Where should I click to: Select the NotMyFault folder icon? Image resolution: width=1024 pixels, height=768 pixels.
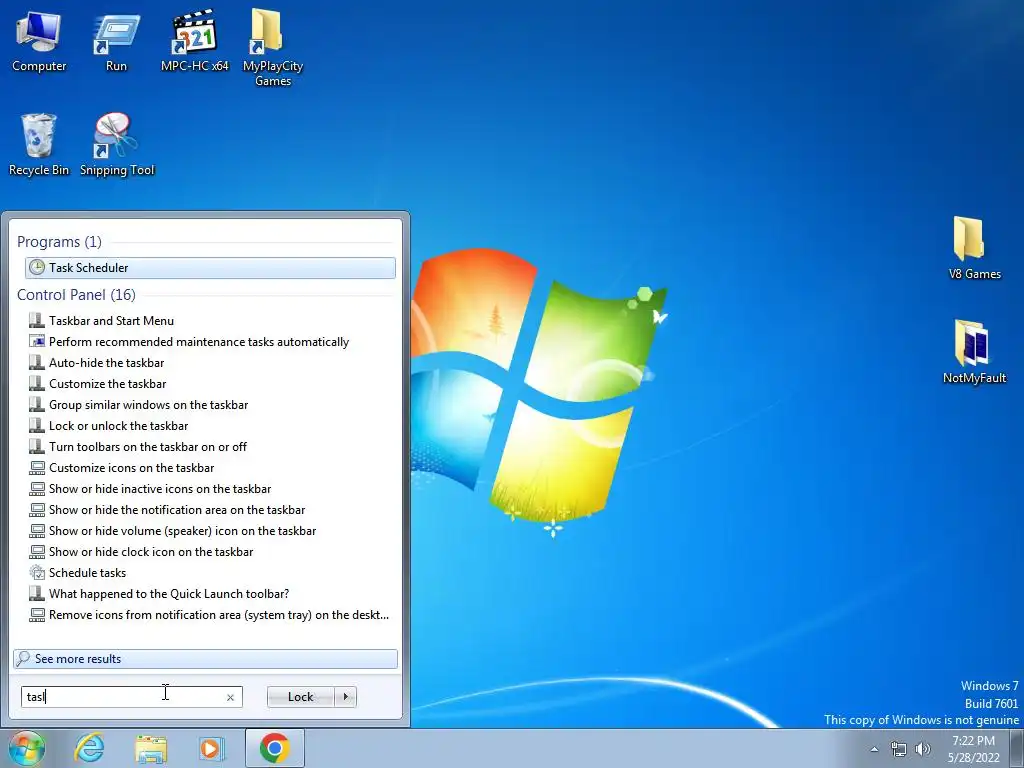974,353
